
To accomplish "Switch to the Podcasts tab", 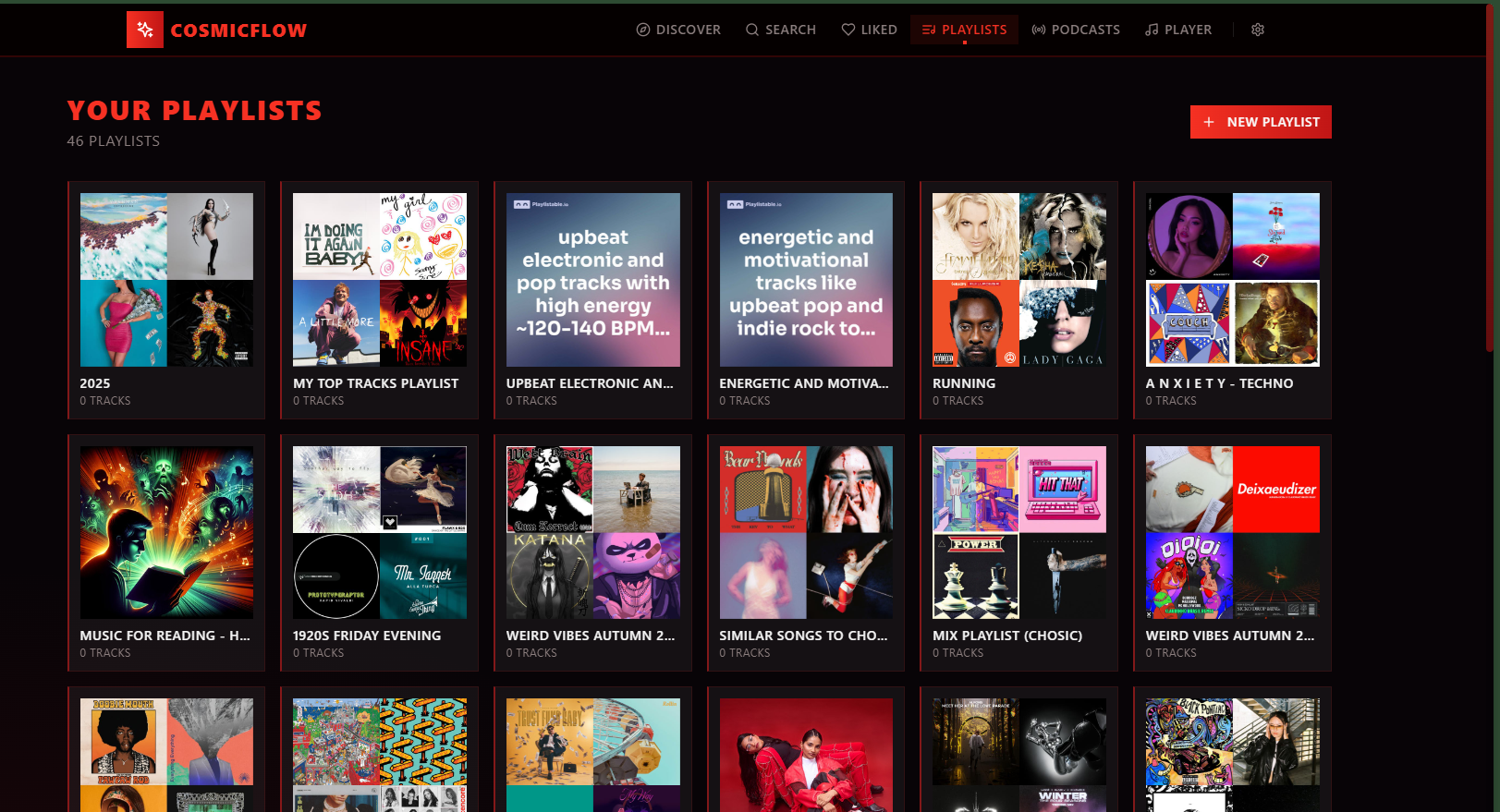I will [1076, 30].
